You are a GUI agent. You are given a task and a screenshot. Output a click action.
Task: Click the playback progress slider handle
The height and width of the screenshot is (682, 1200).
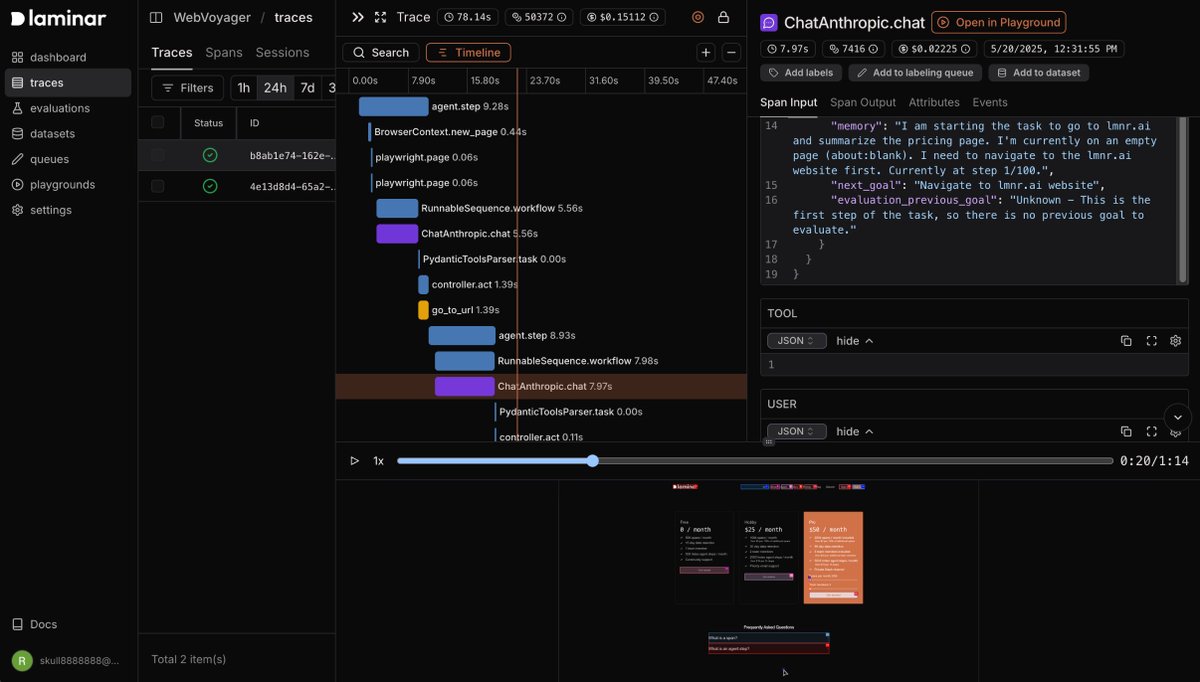tap(593, 461)
